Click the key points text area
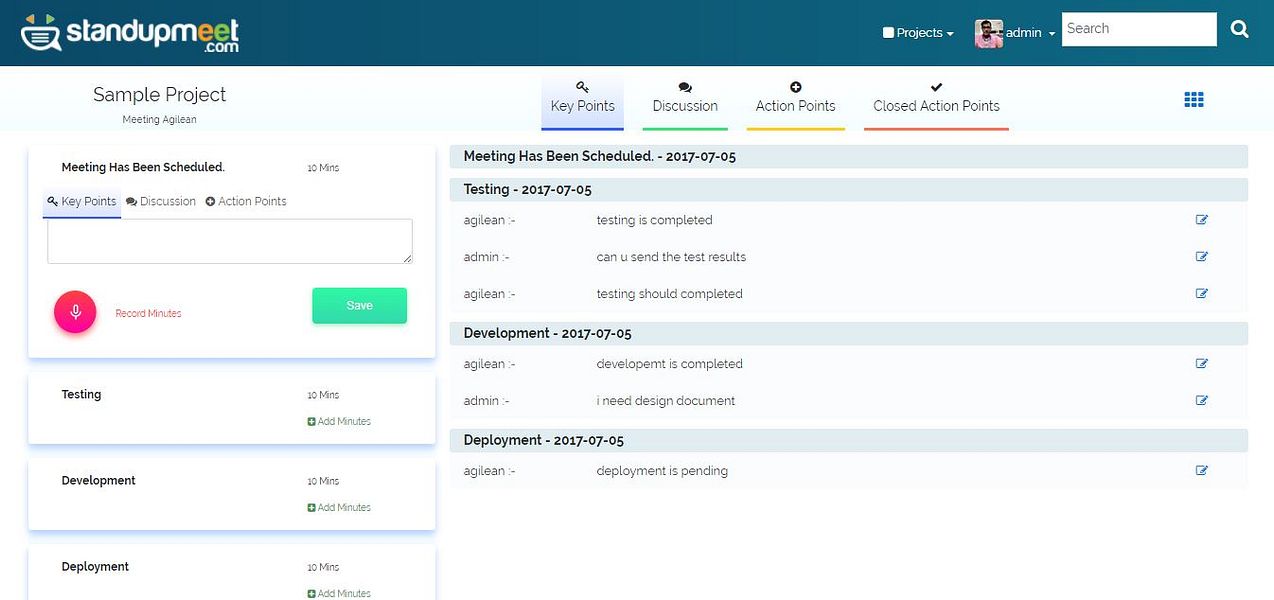This screenshot has height=600, width=1274. pyautogui.click(x=230, y=242)
